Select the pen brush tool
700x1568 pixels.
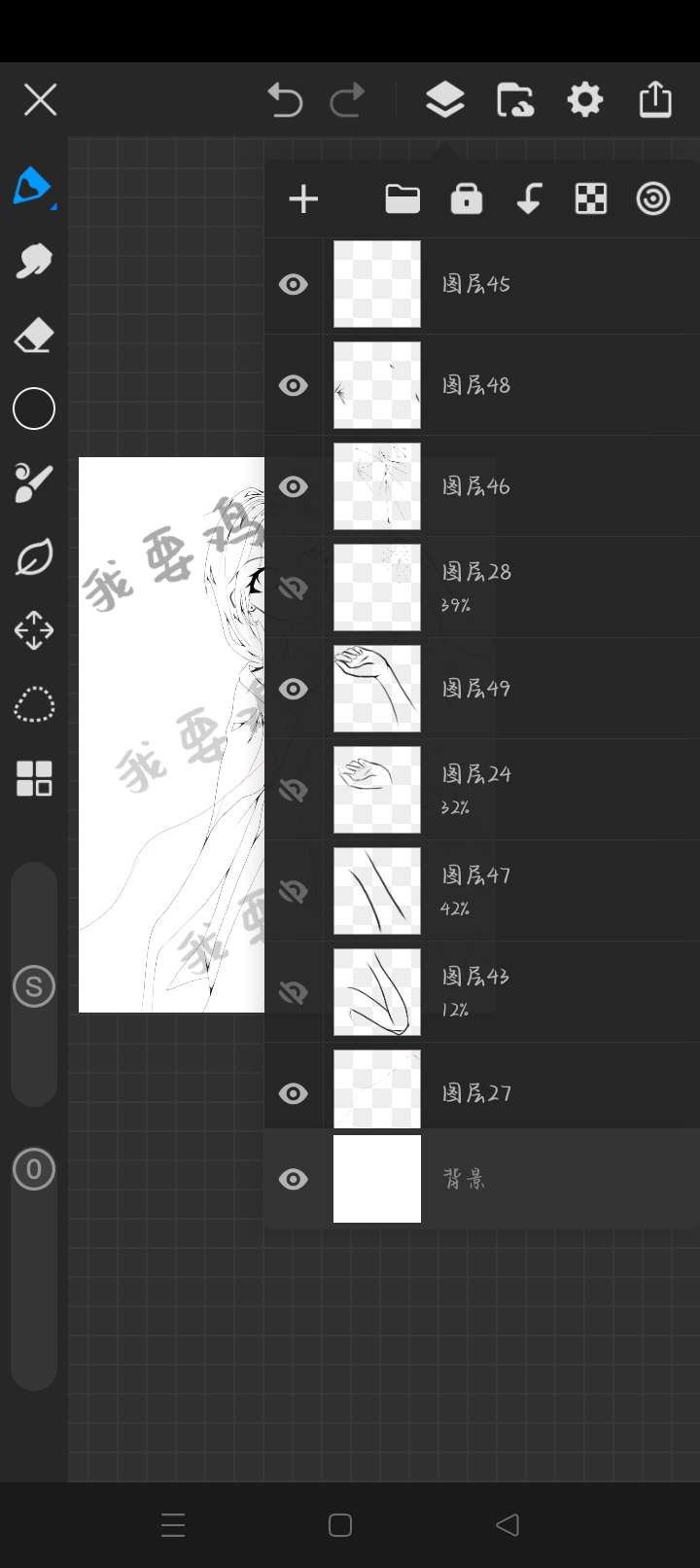(33, 186)
